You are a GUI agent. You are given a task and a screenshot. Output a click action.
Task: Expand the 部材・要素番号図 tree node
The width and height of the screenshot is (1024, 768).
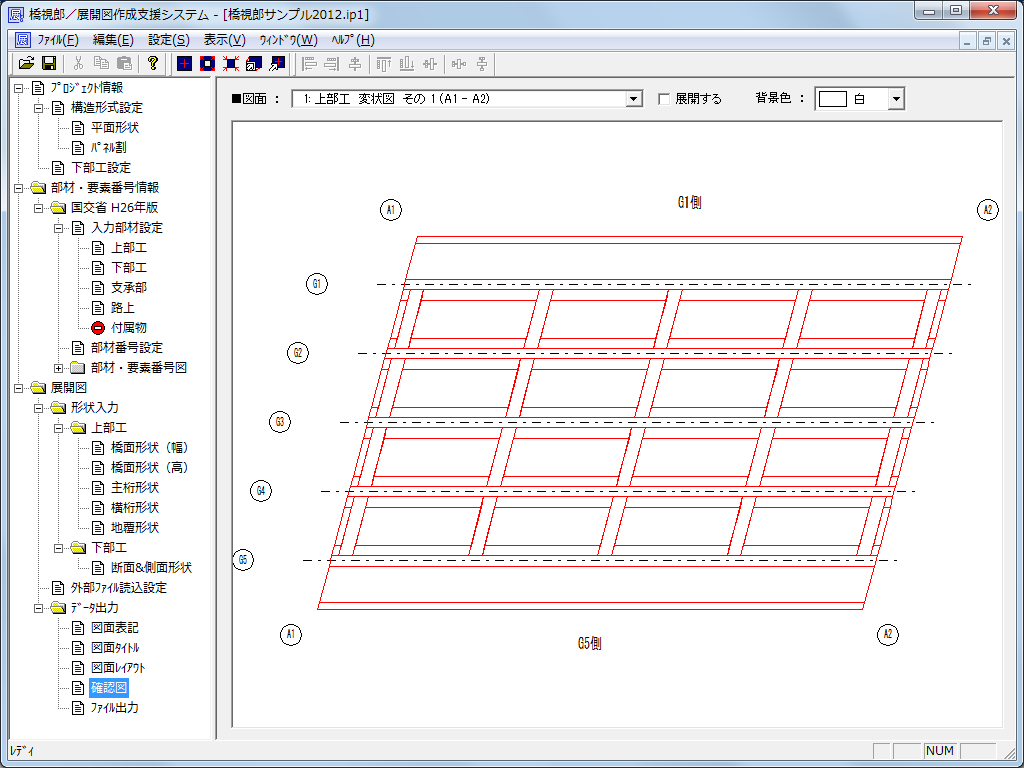58,368
